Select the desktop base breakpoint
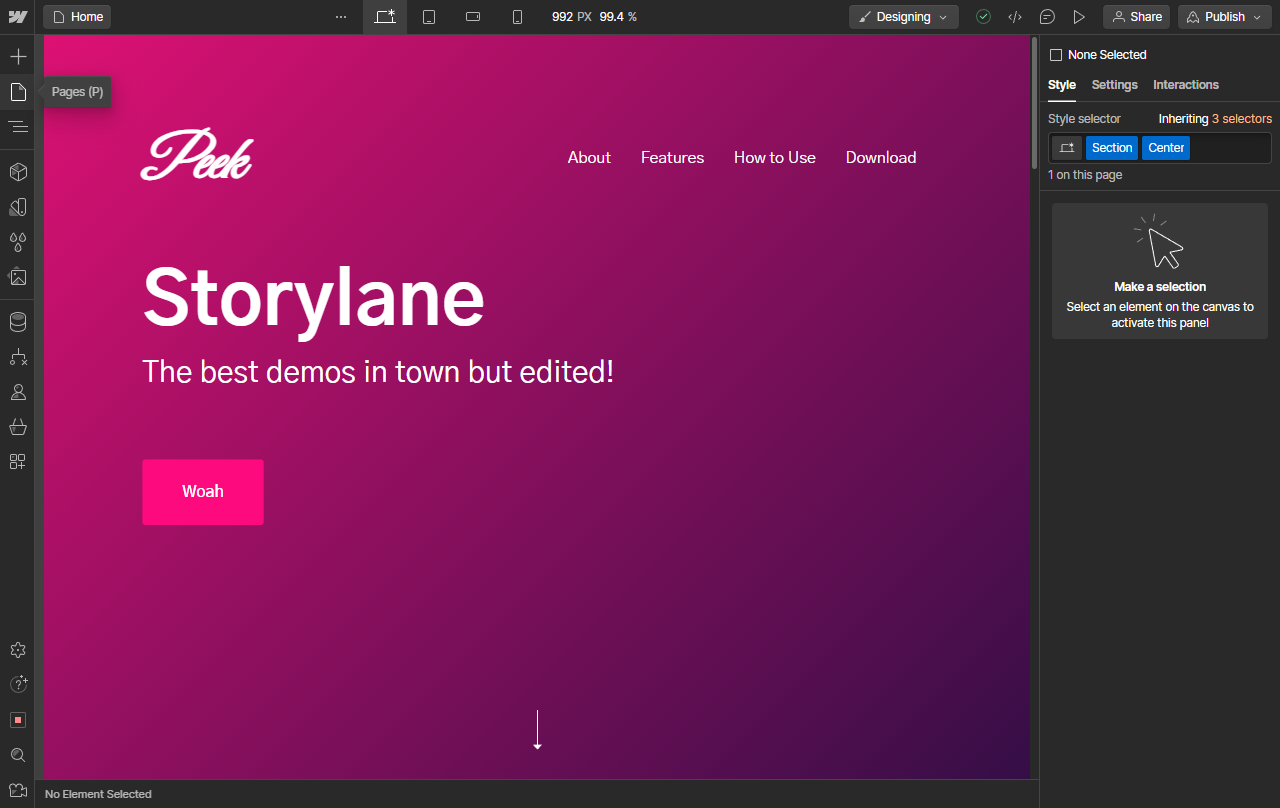The width and height of the screenshot is (1280, 808). [385, 17]
